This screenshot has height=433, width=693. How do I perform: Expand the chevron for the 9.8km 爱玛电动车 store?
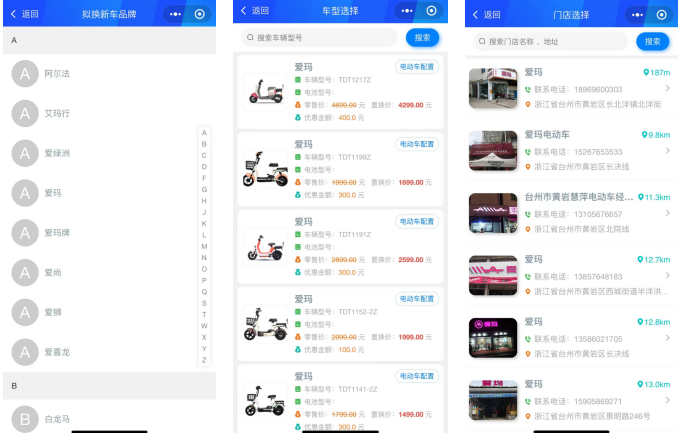(667, 151)
